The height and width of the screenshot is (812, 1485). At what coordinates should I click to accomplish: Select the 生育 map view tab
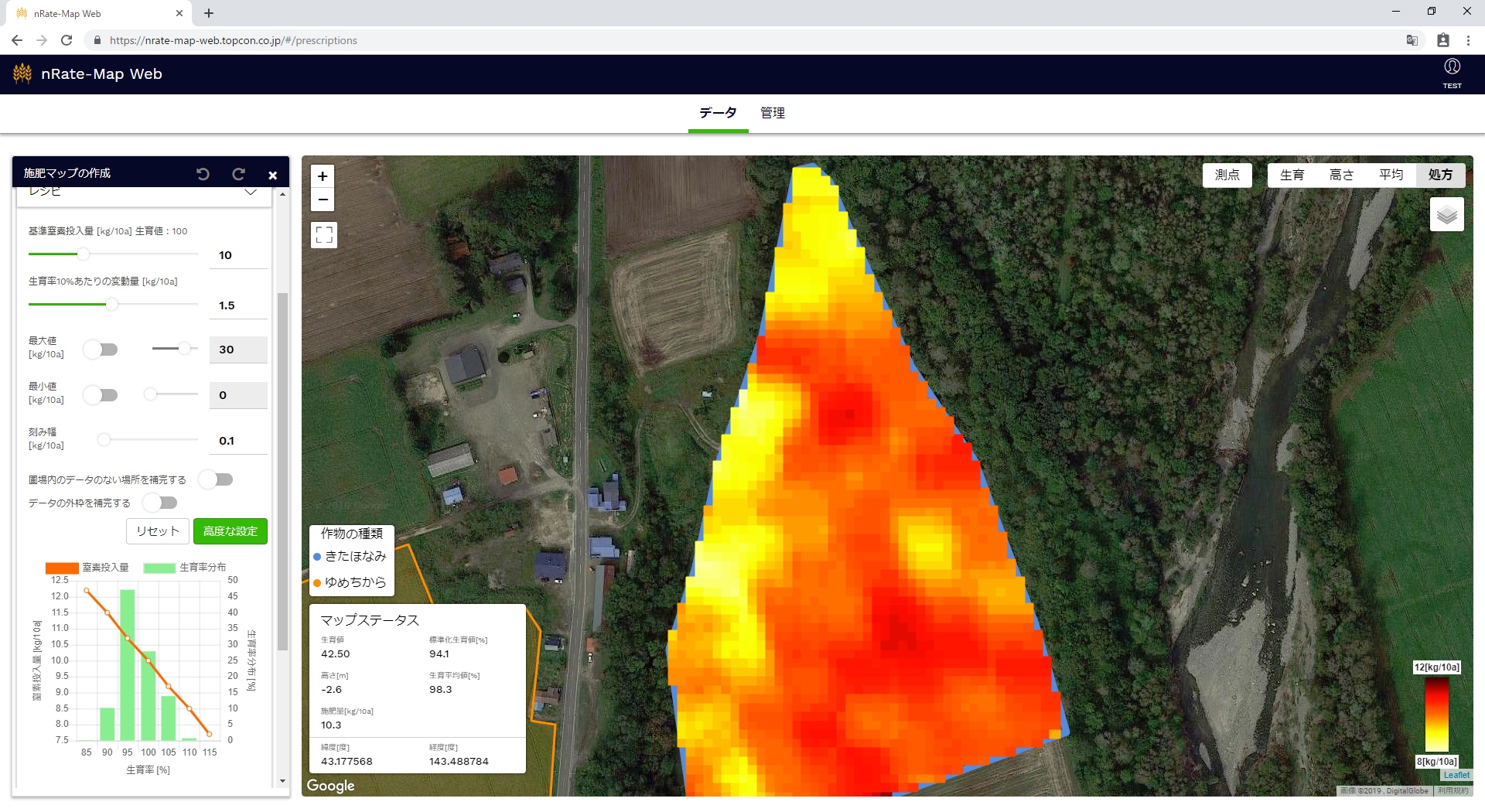click(x=1292, y=175)
